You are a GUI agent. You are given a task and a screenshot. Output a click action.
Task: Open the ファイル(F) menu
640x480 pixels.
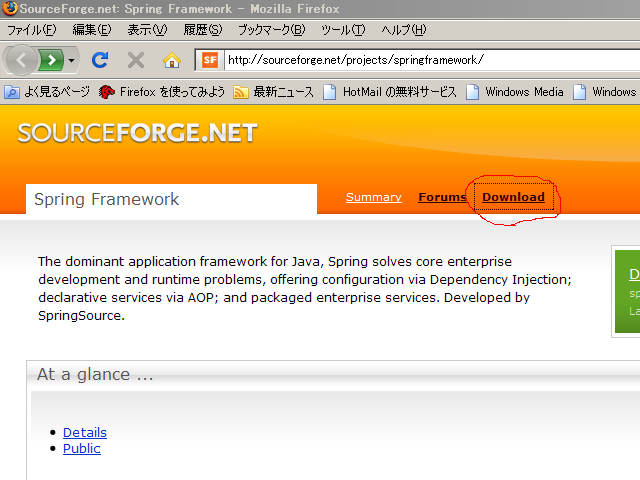tap(32, 30)
